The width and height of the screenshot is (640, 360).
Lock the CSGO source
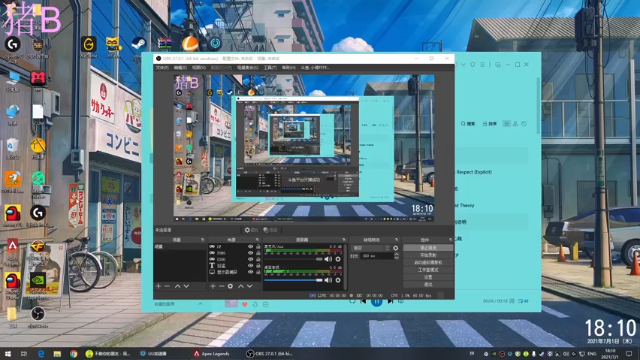[x=258, y=259]
